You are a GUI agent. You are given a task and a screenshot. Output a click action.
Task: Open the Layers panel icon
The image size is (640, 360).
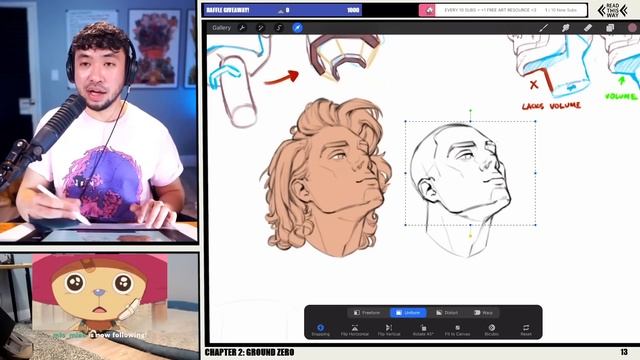click(x=610, y=28)
